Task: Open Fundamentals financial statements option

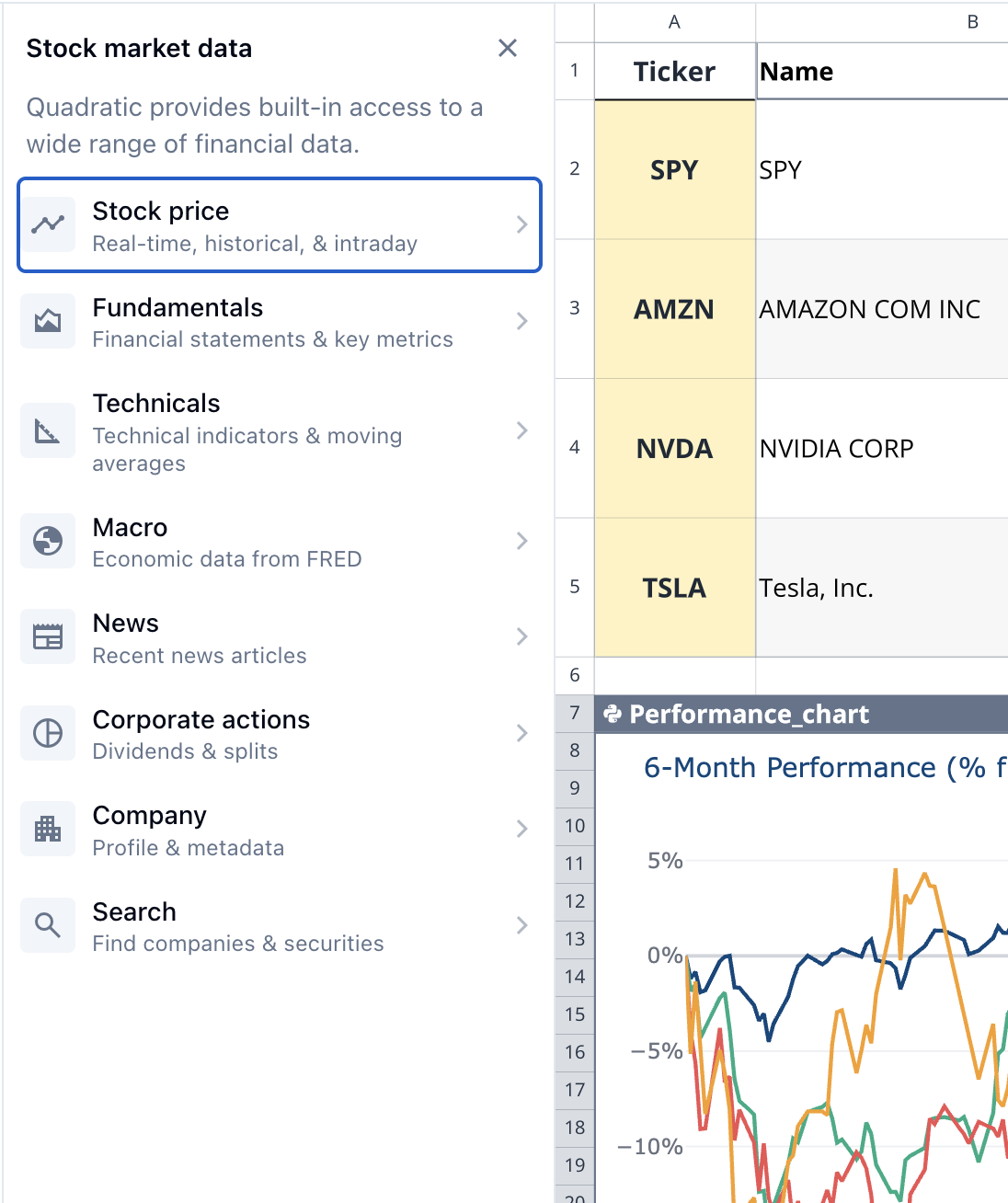Action: coord(280,322)
